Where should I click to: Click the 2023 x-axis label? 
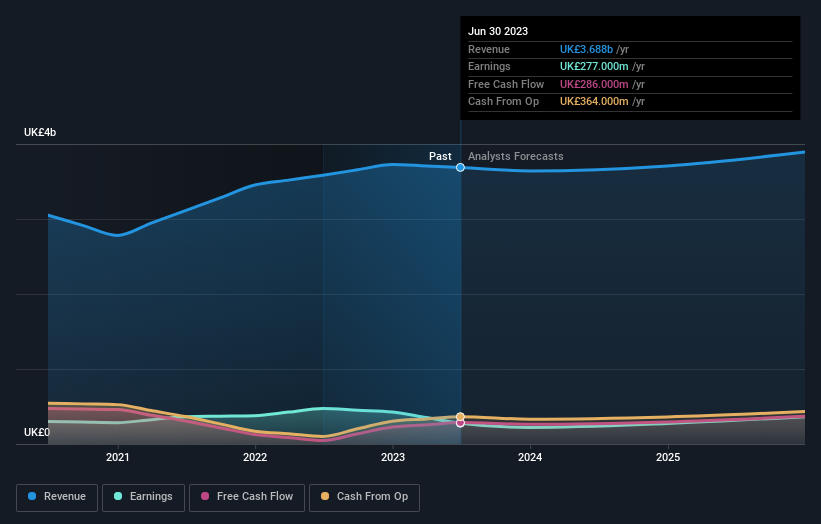coord(393,458)
